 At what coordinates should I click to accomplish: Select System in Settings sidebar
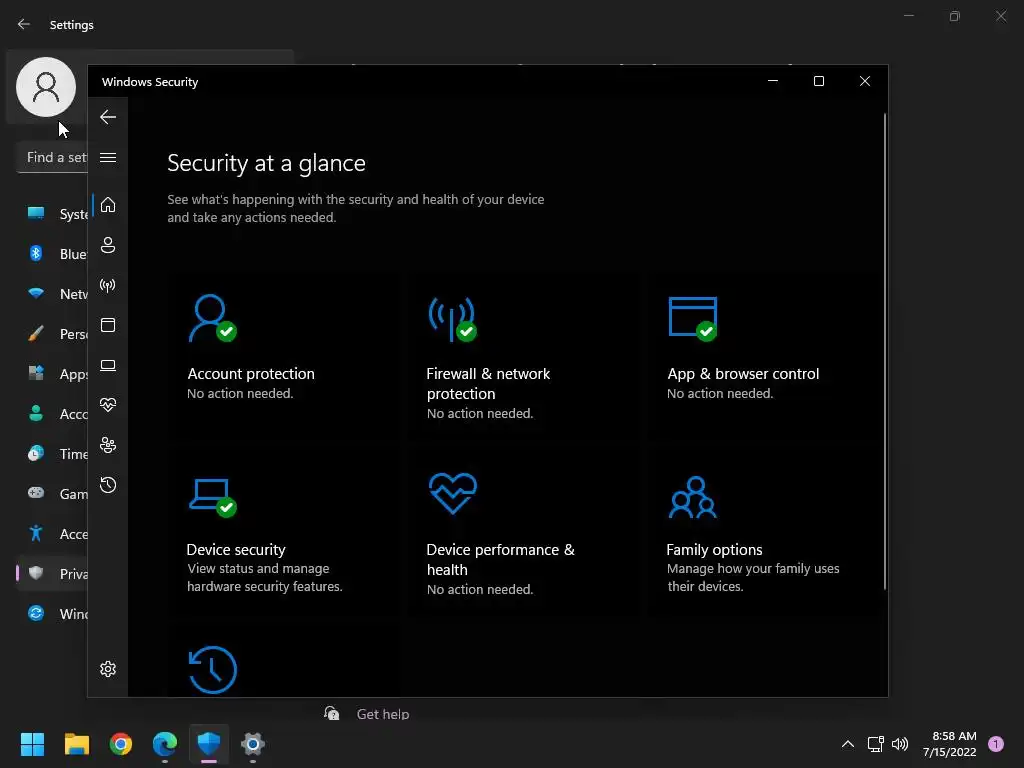52,214
